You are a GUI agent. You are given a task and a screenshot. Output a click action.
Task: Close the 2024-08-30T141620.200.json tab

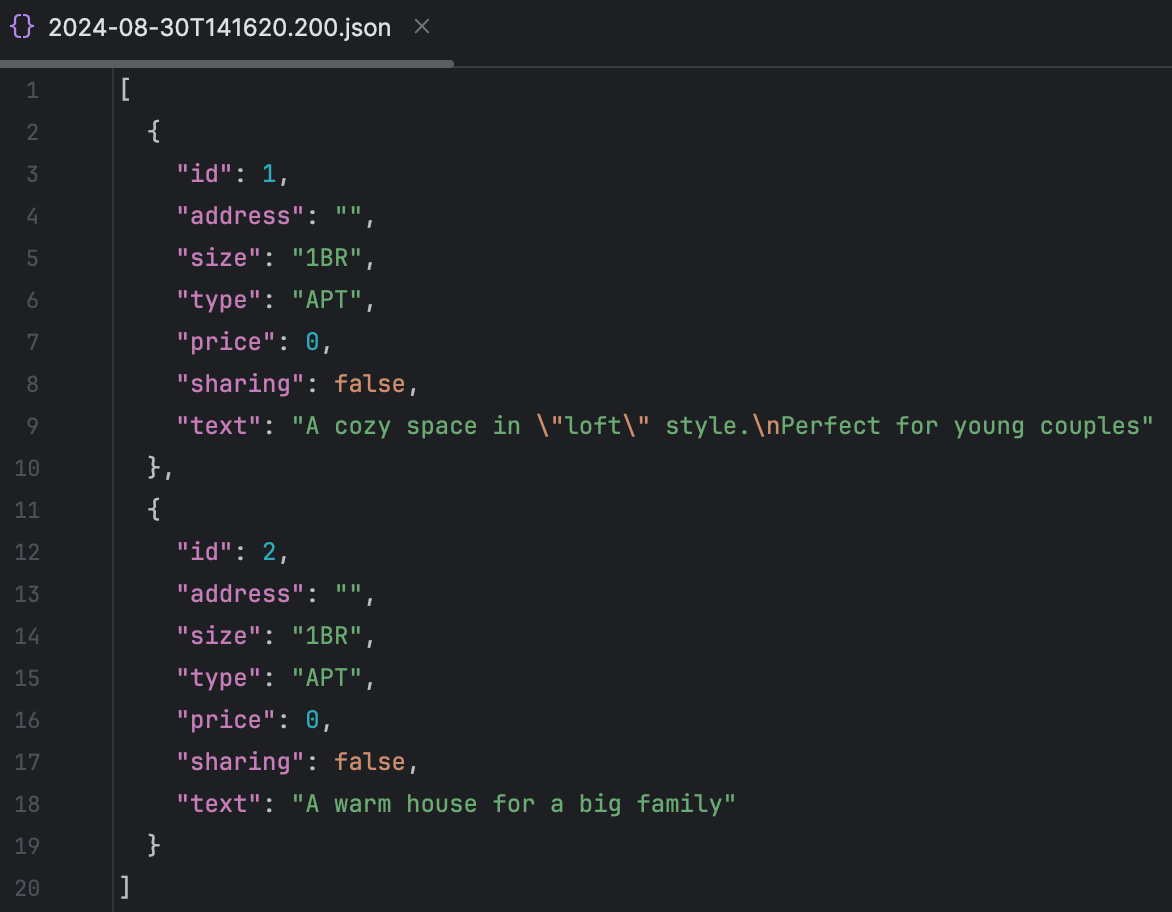[x=421, y=27]
